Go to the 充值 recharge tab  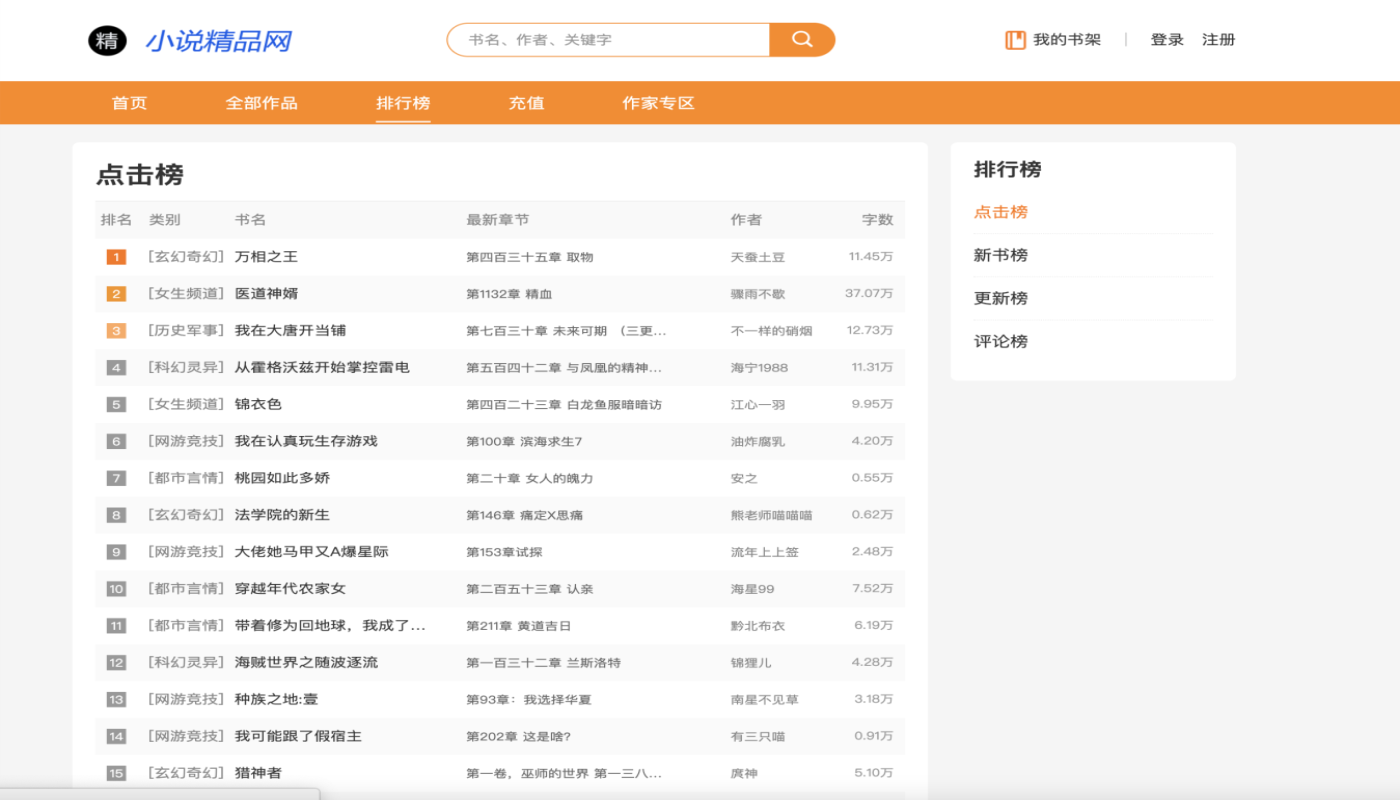pos(526,103)
